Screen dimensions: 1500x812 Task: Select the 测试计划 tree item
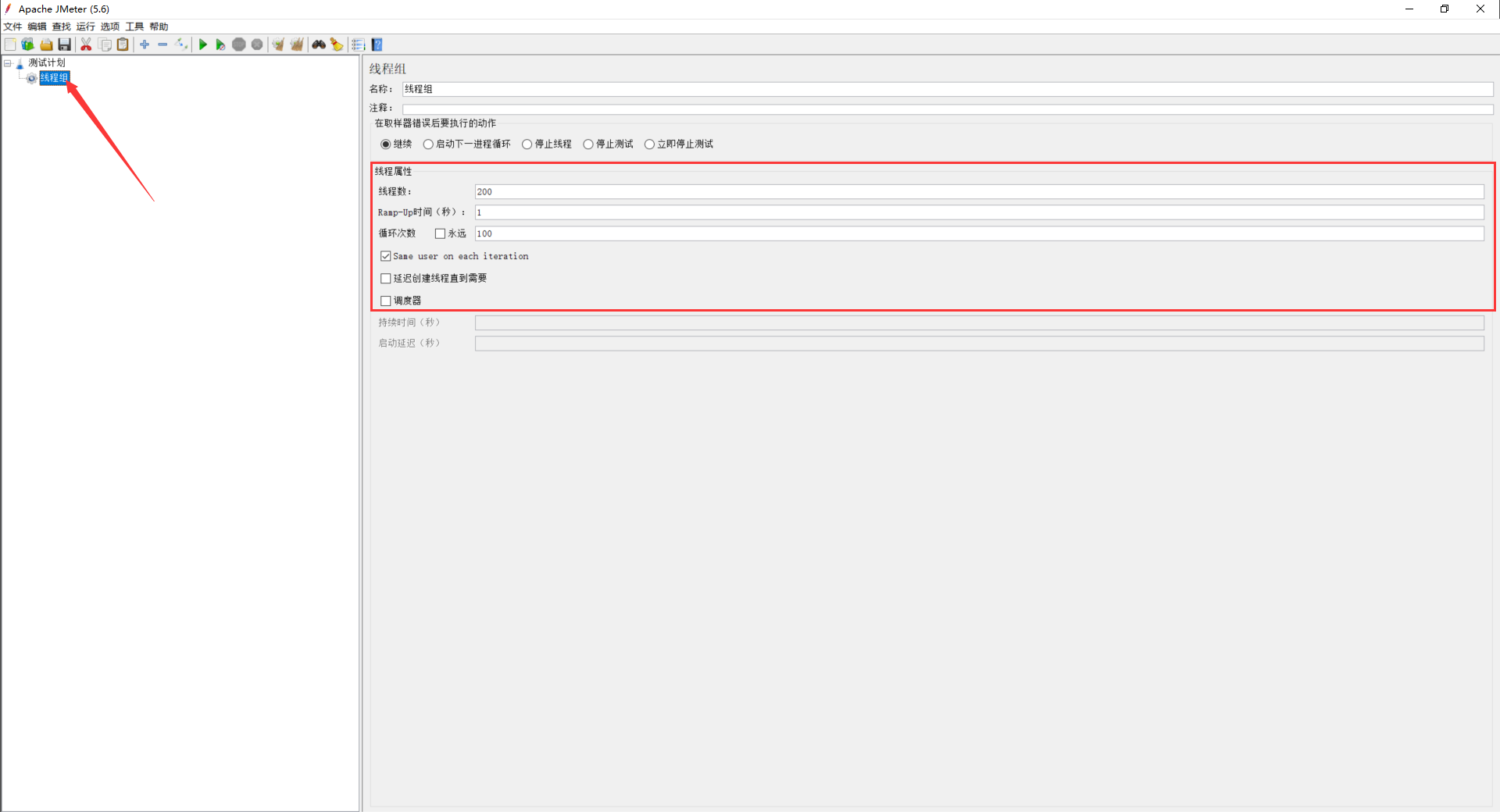[47, 63]
